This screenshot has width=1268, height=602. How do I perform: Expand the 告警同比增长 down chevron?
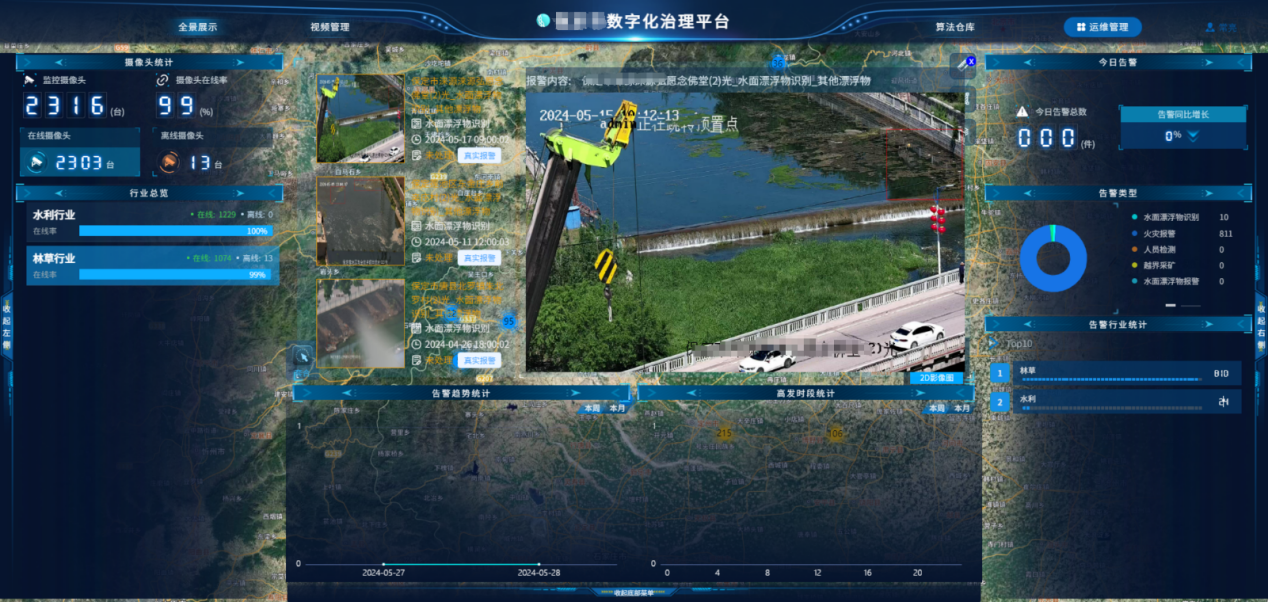coord(1193,136)
